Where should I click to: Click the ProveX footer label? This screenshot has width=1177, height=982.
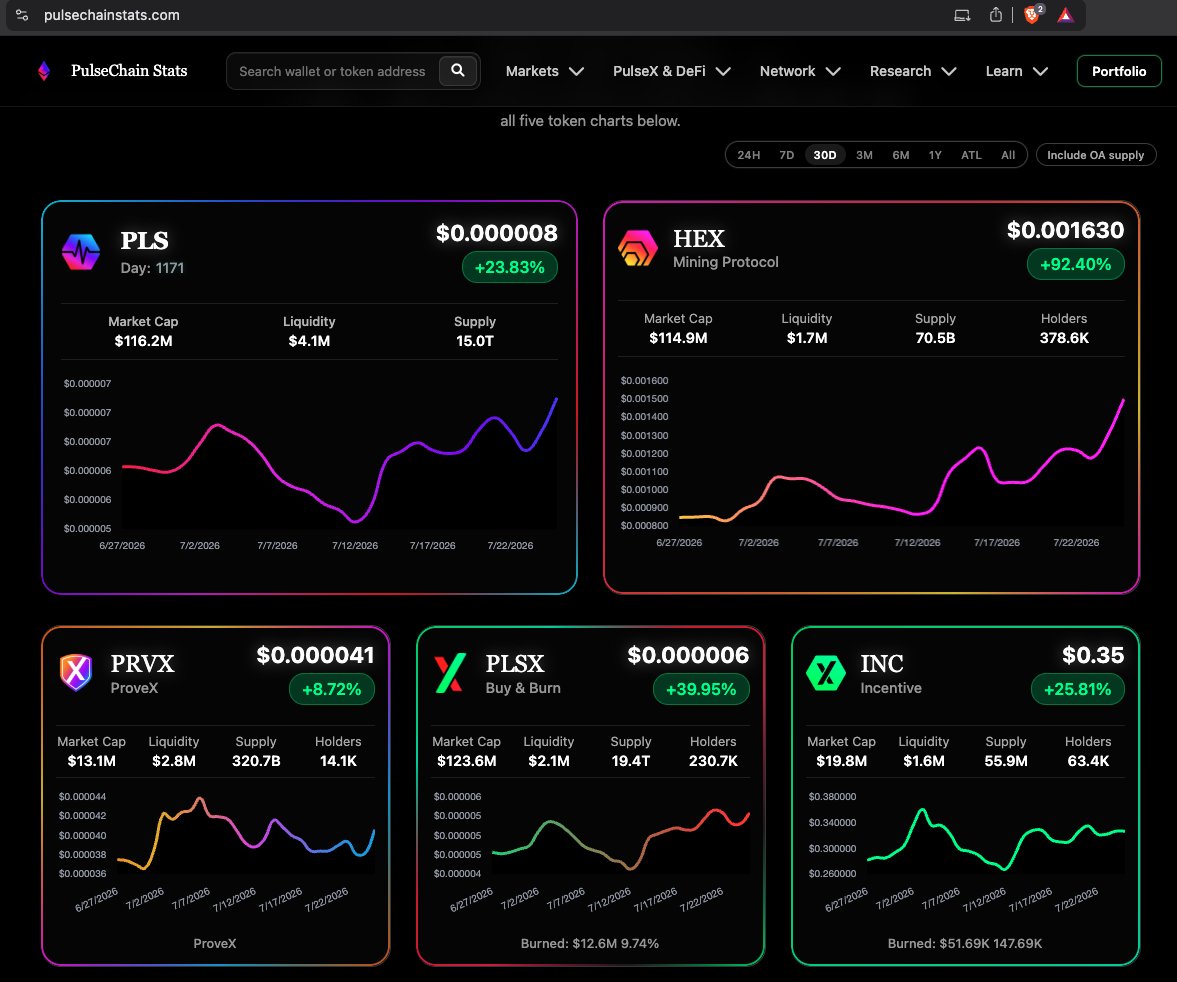click(x=215, y=943)
